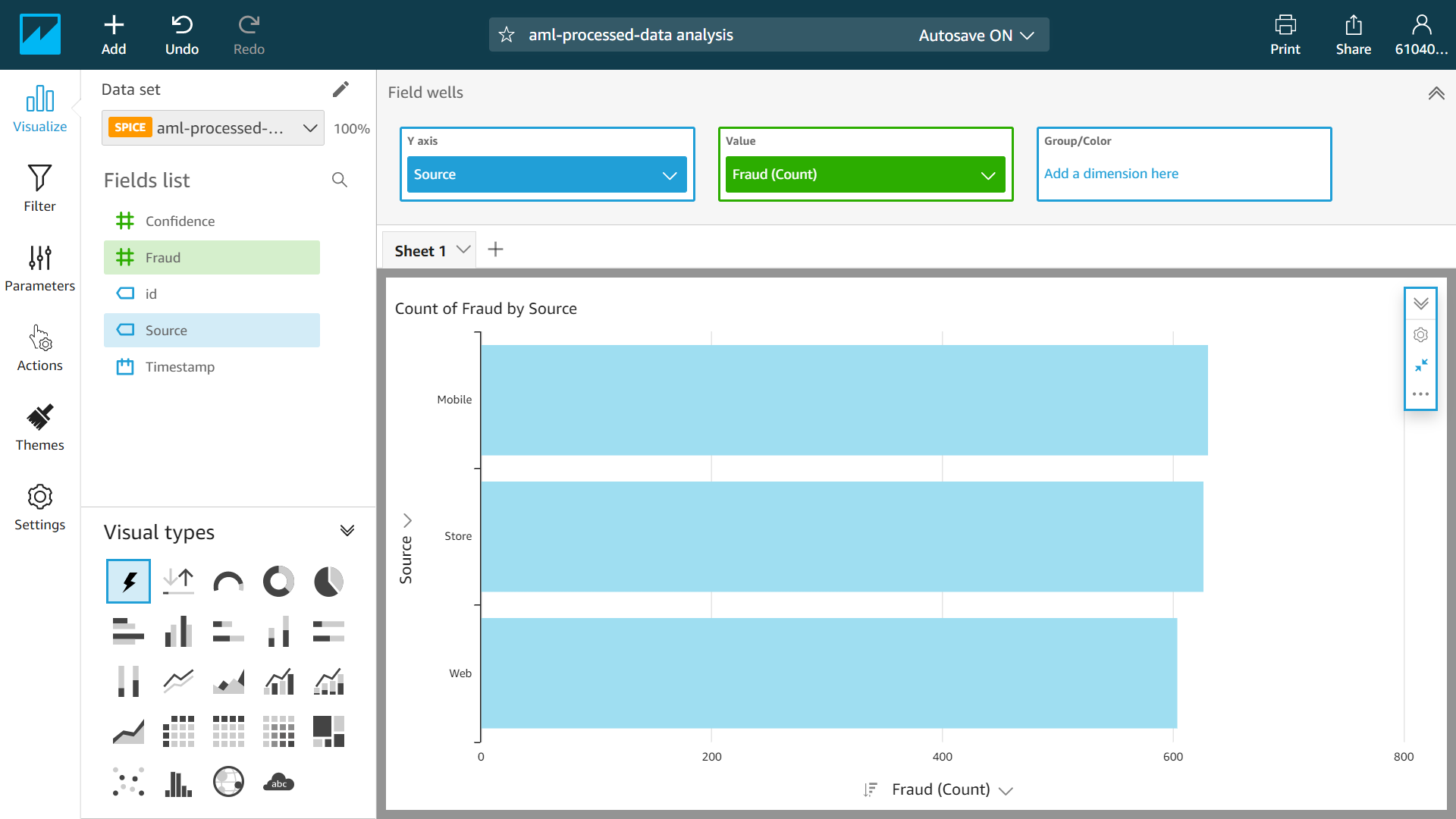Image resolution: width=1456 pixels, height=819 pixels.
Task: Open the Fraud (Count) value dropdown
Action: pos(987,175)
